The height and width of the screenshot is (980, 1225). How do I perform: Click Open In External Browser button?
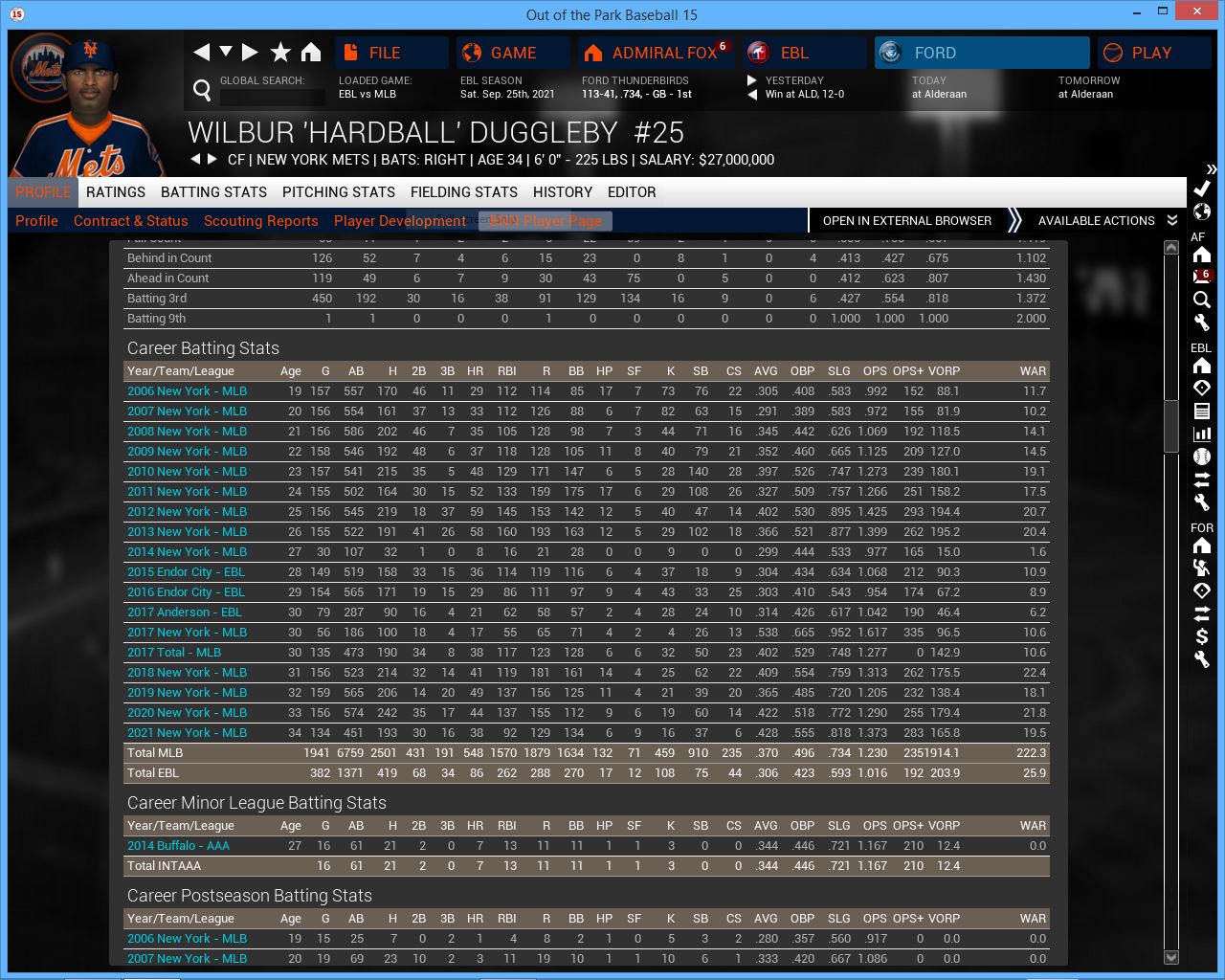906,220
